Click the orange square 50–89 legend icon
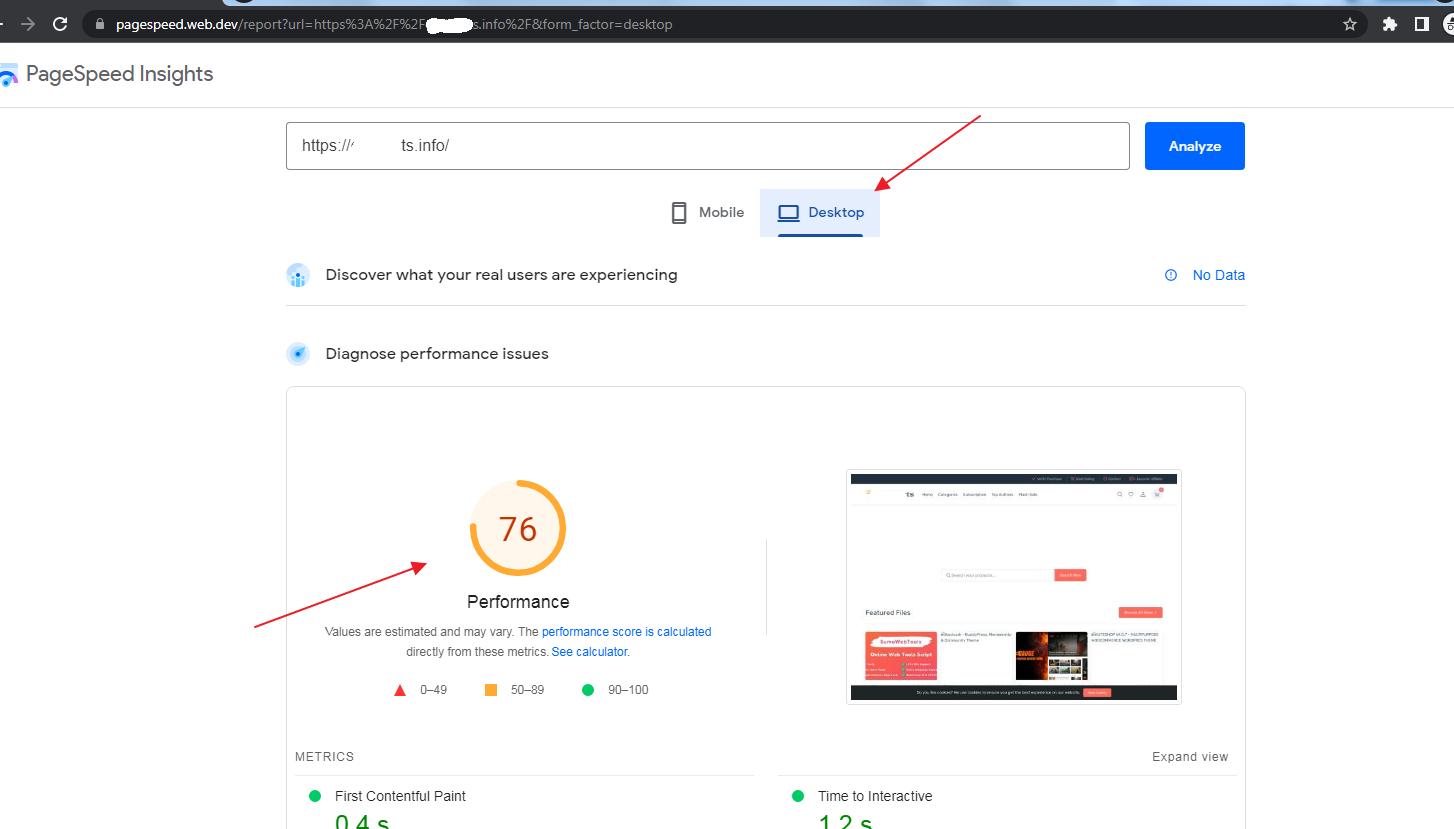1454x829 pixels. click(x=491, y=690)
